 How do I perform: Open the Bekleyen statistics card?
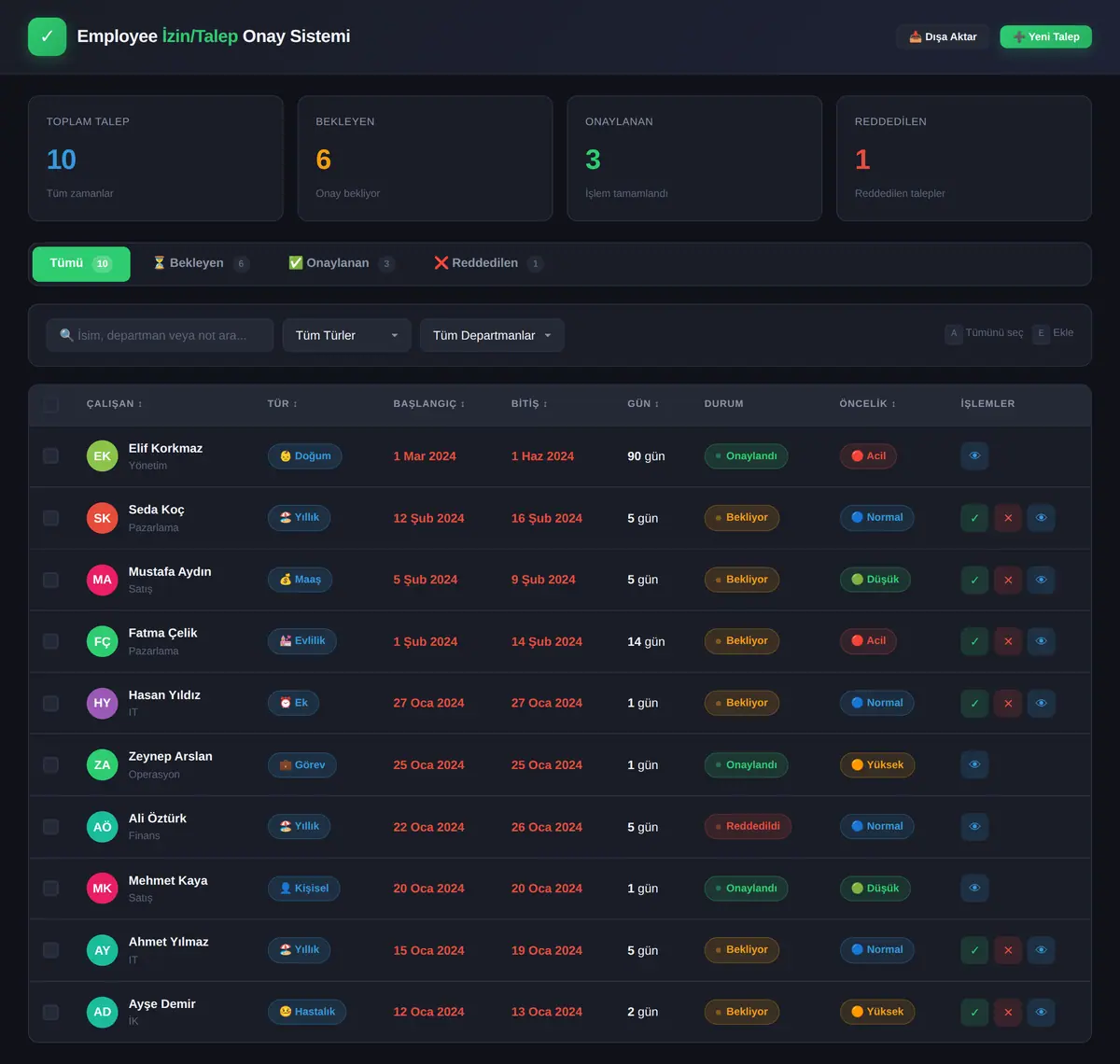[x=426, y=159]
